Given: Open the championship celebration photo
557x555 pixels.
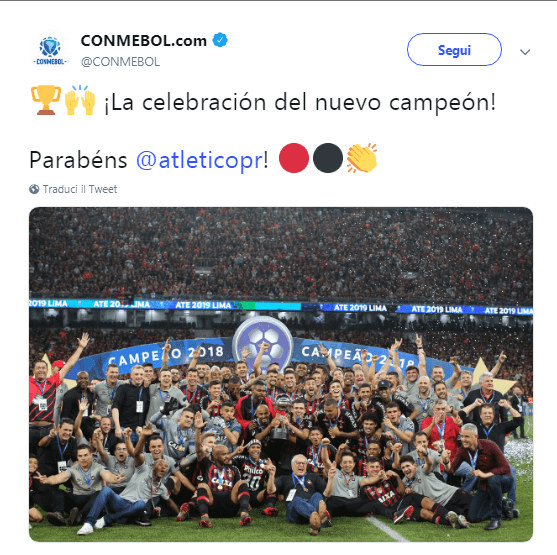Looking at the screenshot, I should click(x=281, y=374).
